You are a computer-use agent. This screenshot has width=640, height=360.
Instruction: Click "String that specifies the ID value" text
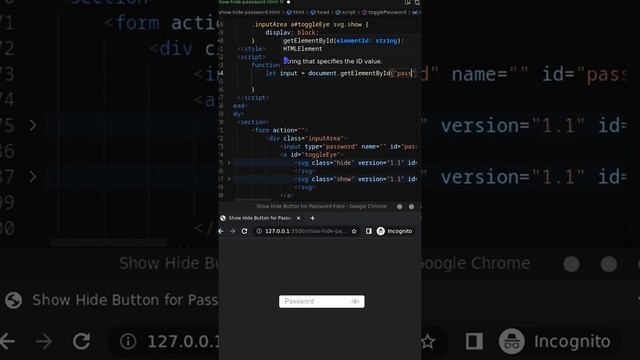coord(333,61)
